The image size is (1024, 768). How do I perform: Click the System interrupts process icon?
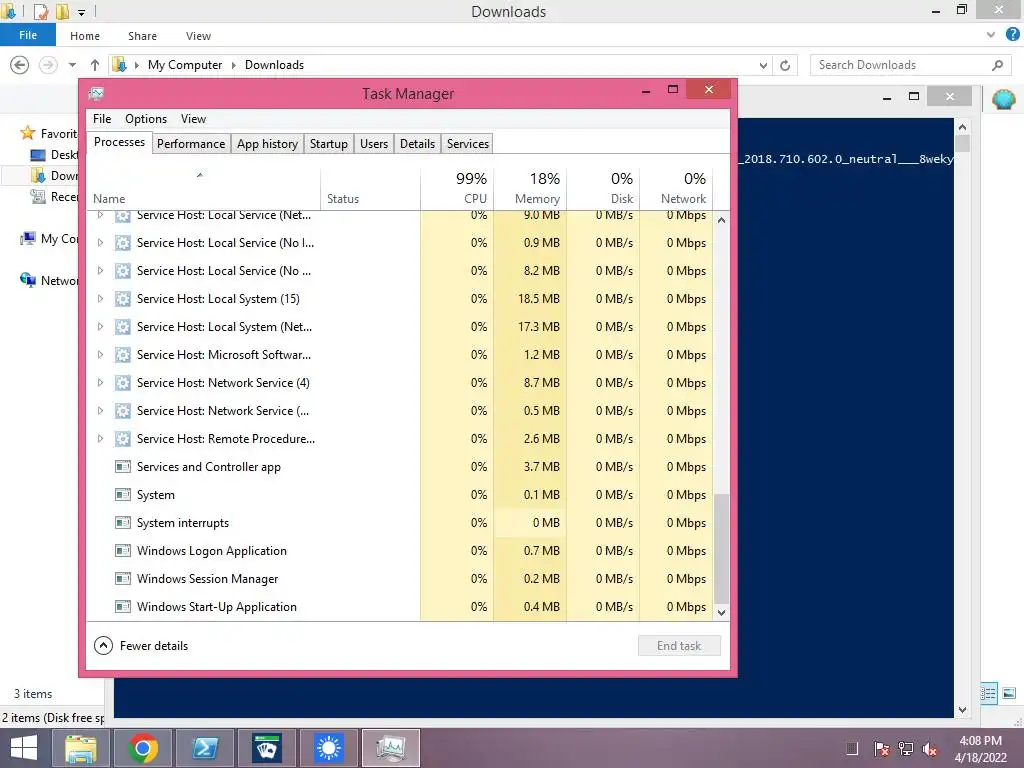(122, 522)
